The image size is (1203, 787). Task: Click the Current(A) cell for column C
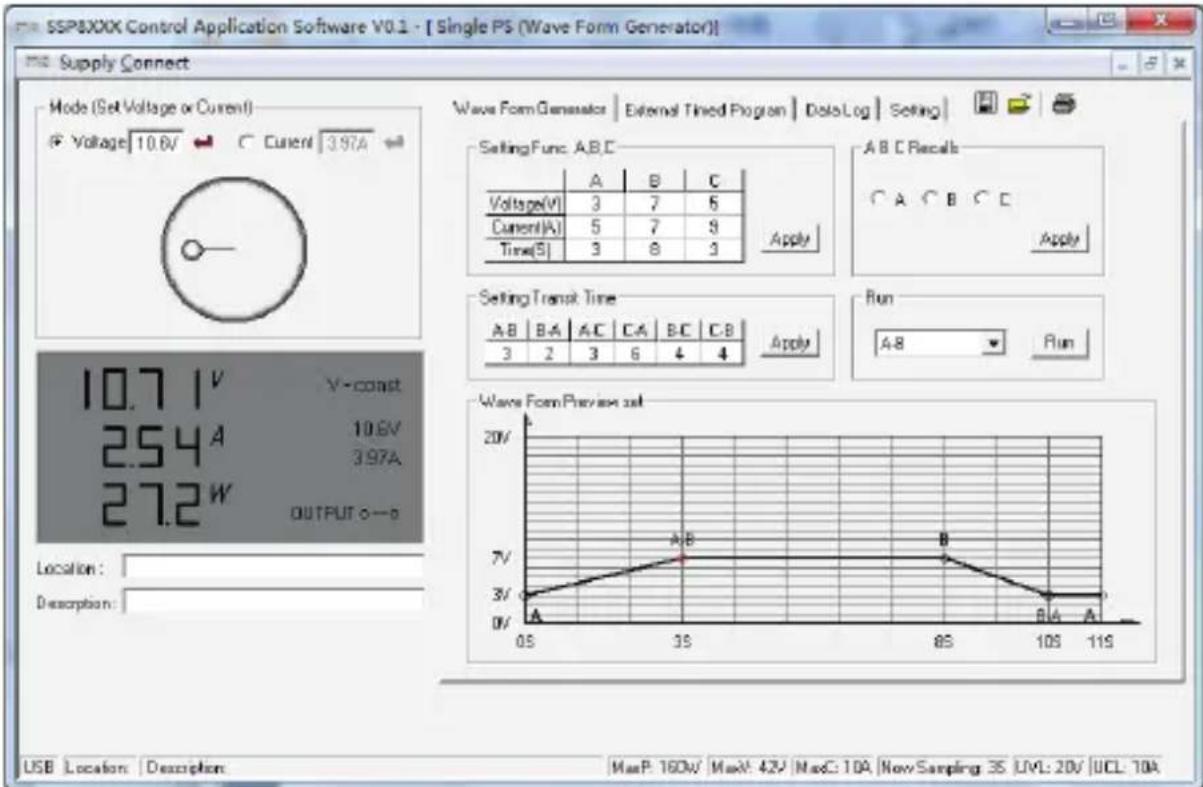pyautogui.click(x=714, y=227)
